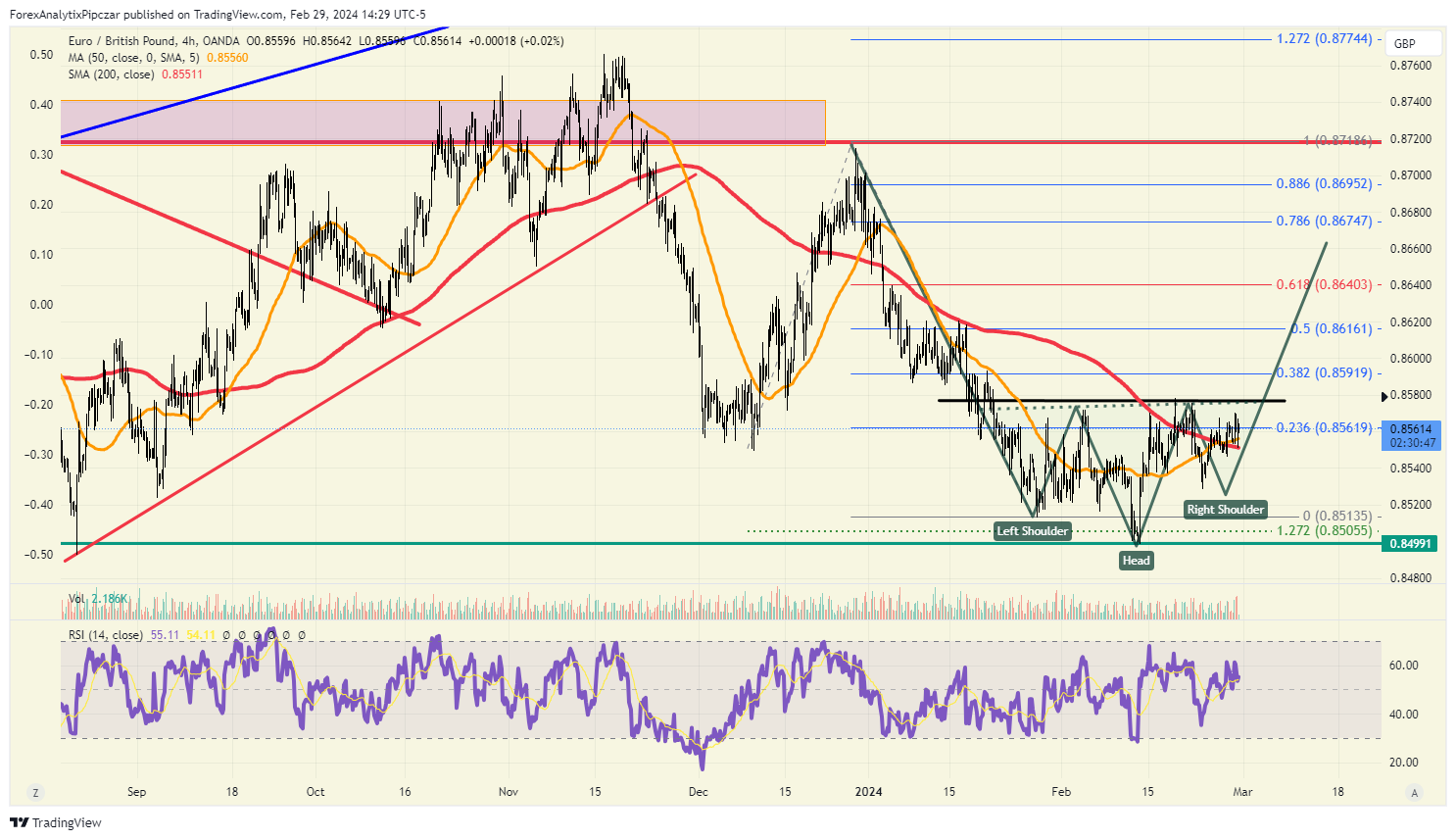Click the Euro / British Pound symbol title
The width and height of the screenshot is (1456, 840).
coord(121,41)
